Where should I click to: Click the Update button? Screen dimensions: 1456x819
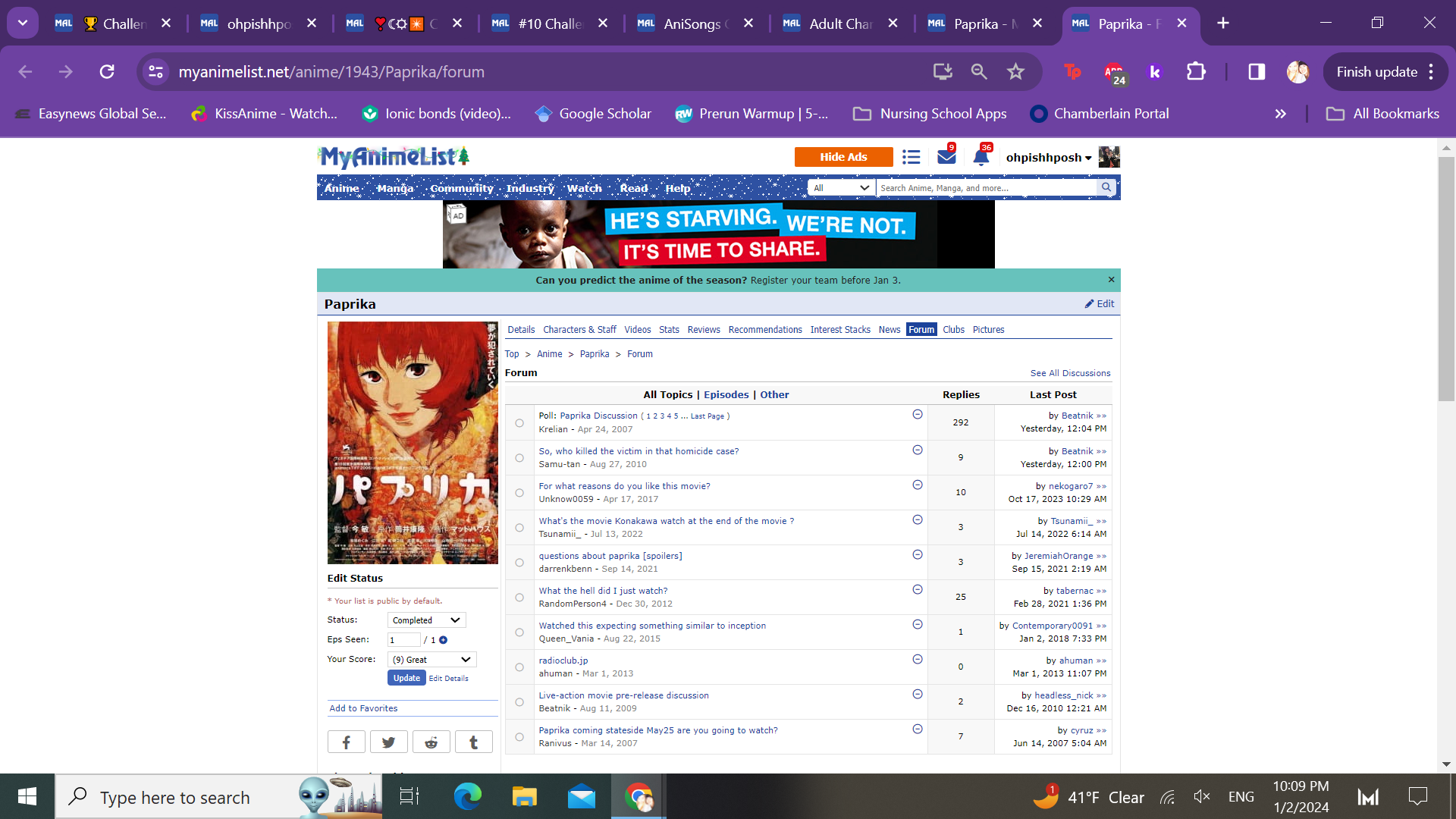406,678
